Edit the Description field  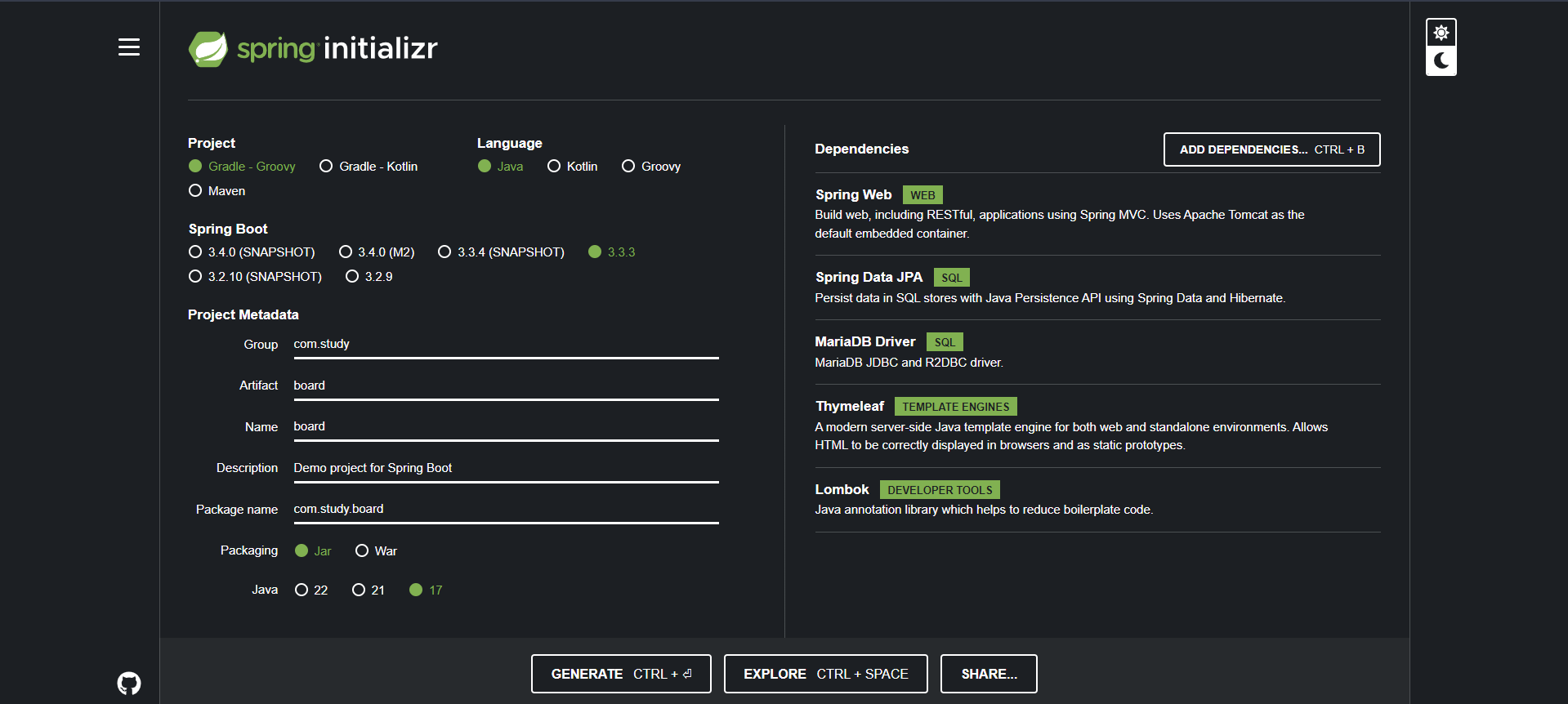tap(506, 468)
